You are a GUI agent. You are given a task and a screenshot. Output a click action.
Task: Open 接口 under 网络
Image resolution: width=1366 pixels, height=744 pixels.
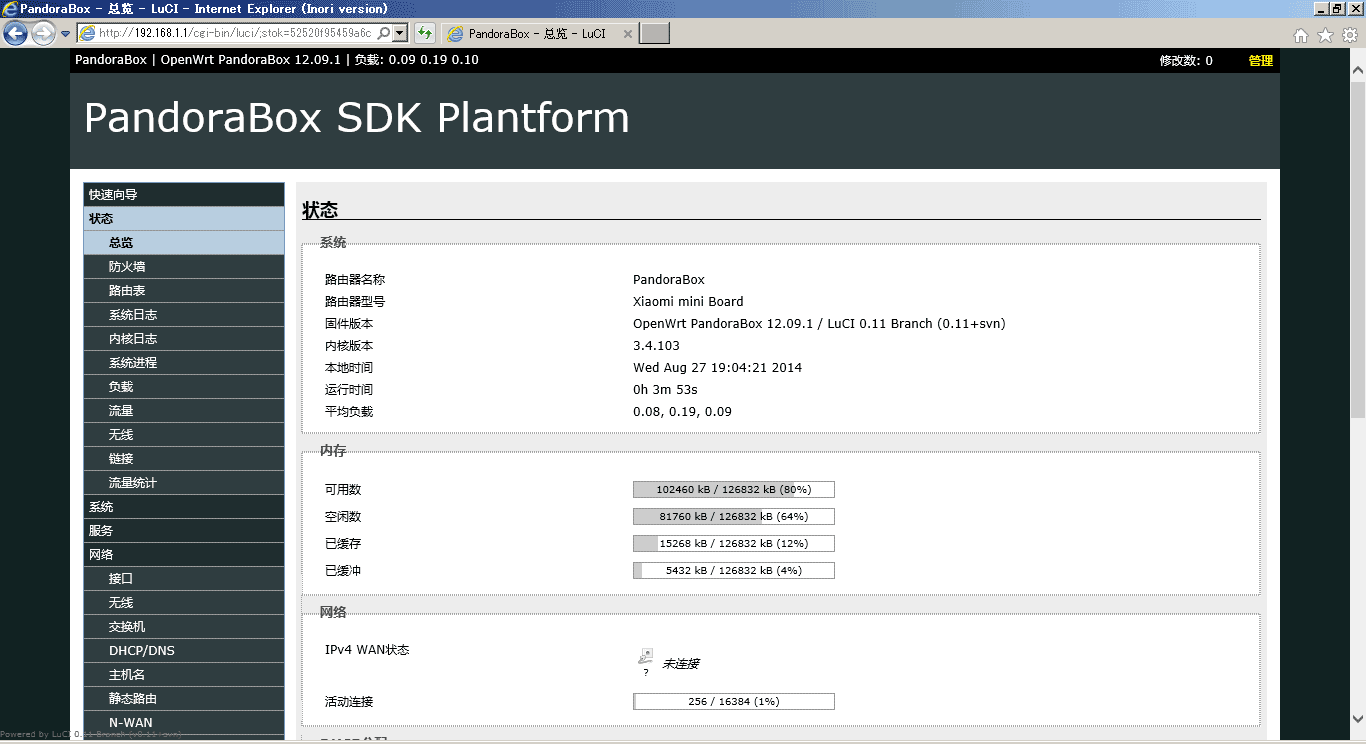pyautogui.click(x=184, y=578)
